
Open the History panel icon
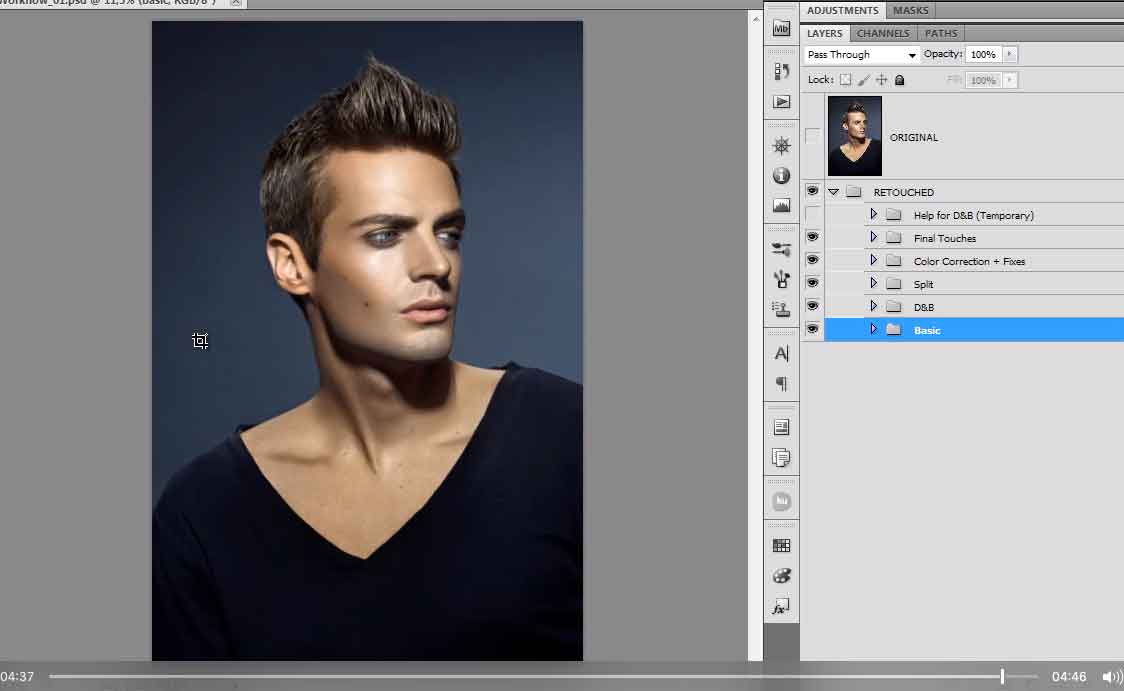coord(781,71)
